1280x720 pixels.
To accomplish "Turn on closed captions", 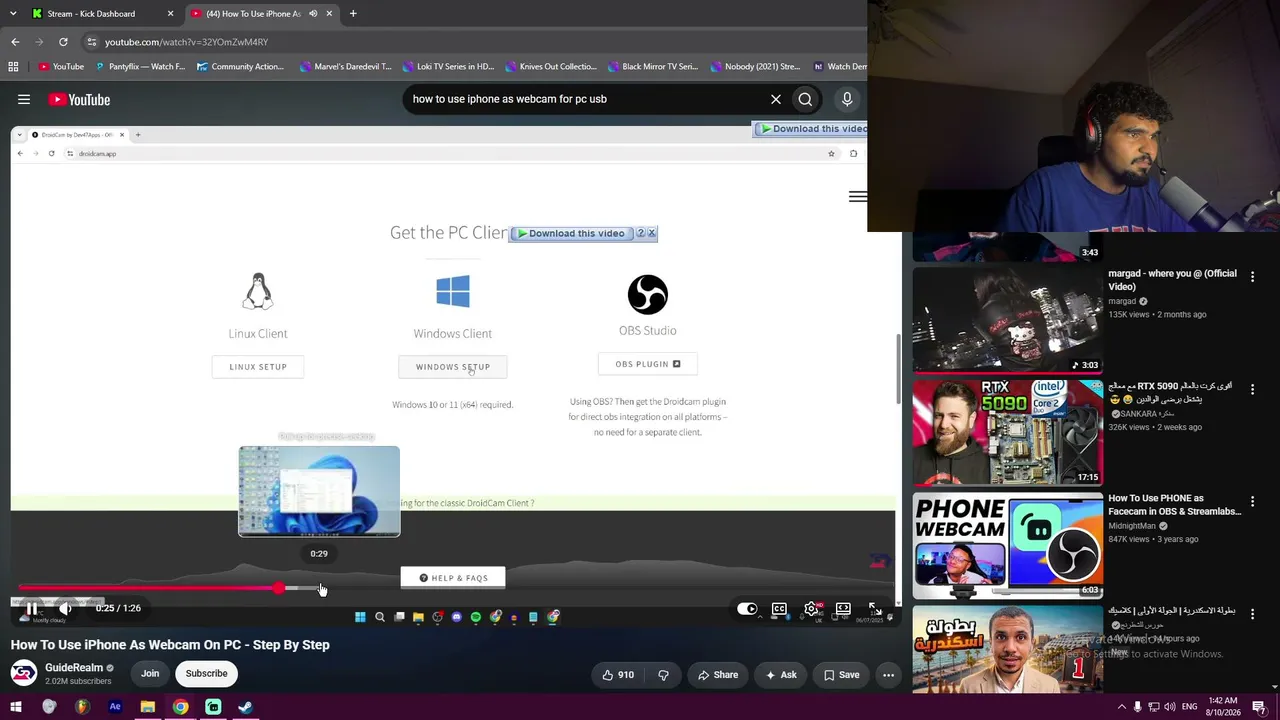I will (779, 608).
